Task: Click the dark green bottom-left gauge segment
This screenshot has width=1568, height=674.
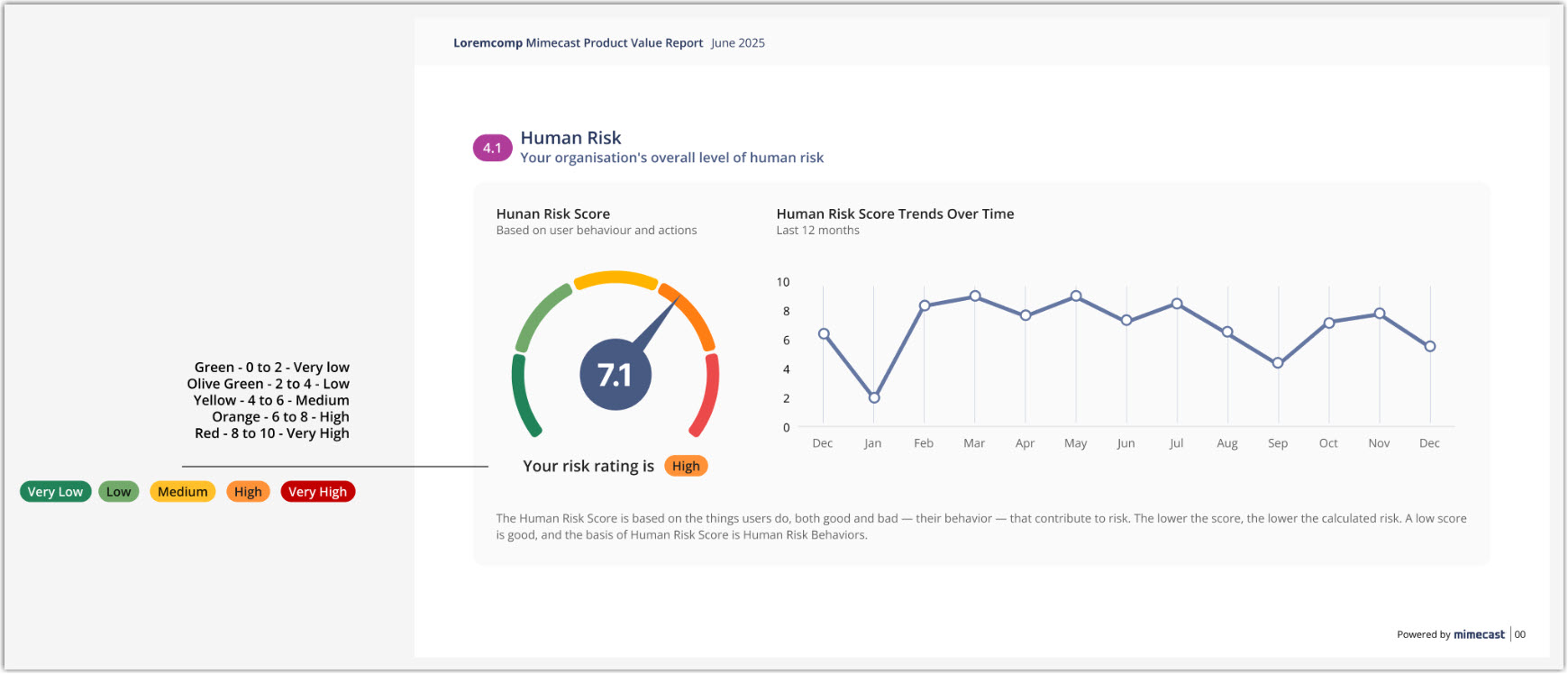Action: click(524, 396)
